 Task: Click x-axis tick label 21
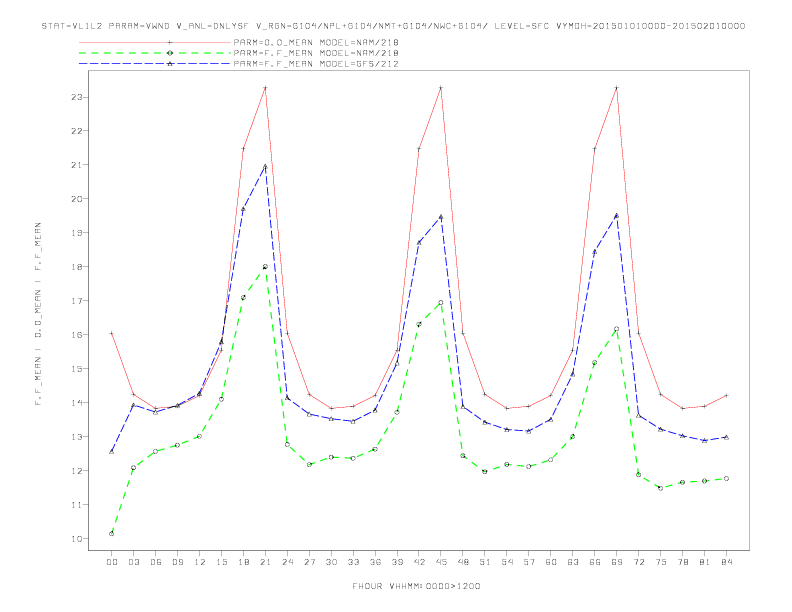coord(265,562)
